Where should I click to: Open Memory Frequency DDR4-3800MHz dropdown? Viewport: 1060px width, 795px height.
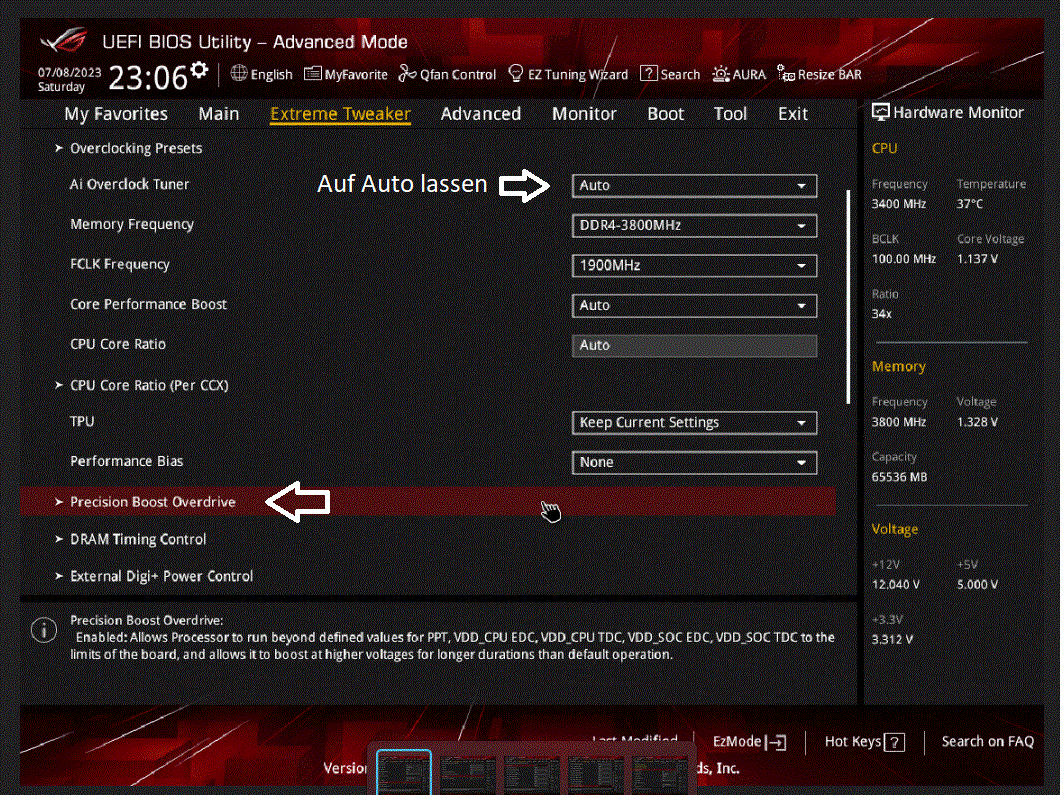click(x=694, y=225)
